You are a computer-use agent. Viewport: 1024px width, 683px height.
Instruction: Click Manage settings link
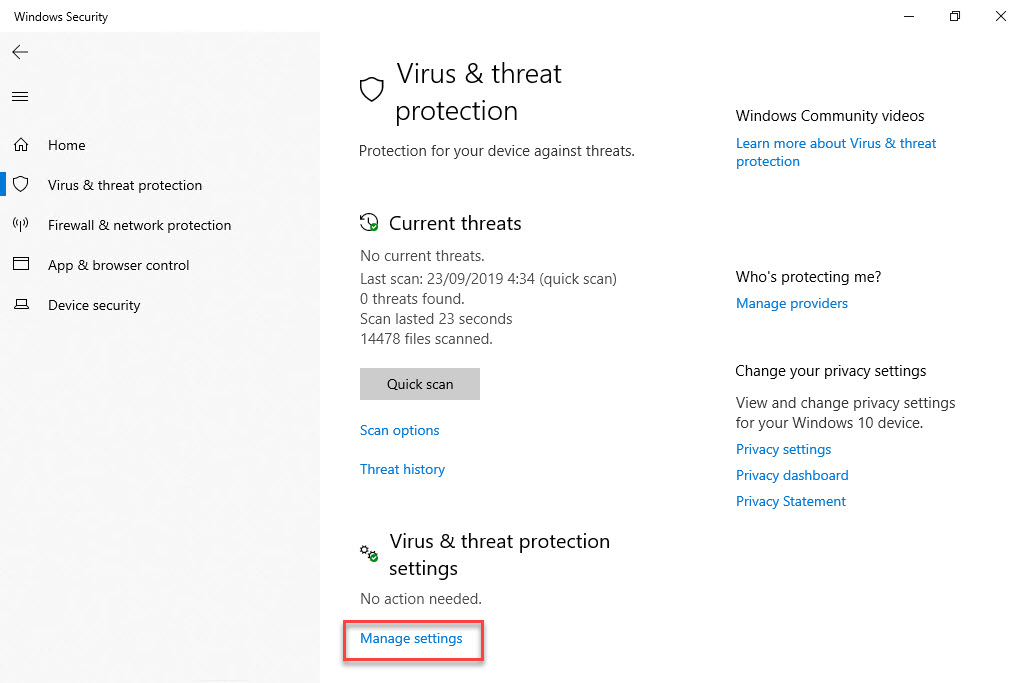(x=411, y=638)
